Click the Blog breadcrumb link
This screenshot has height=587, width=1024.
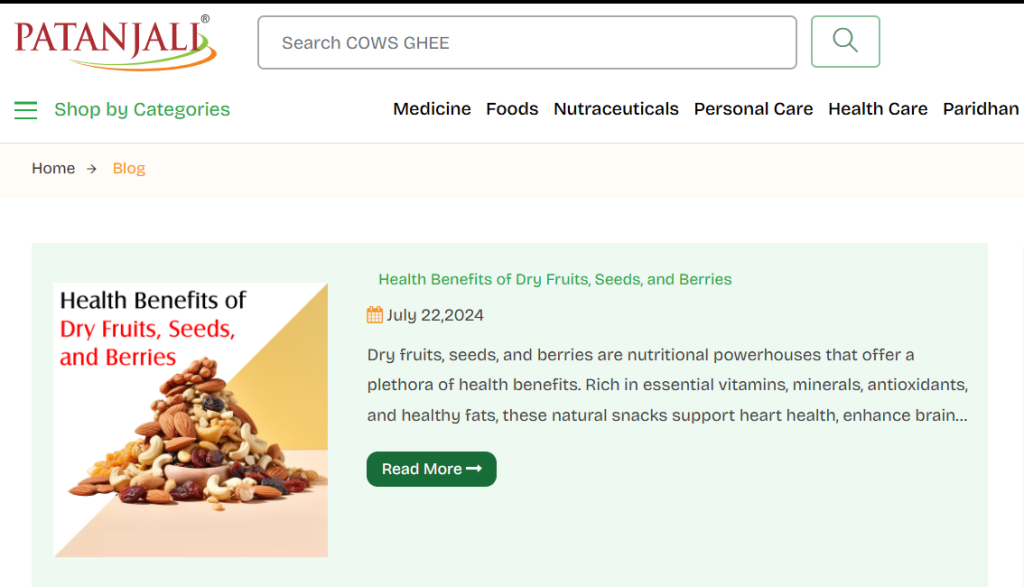[129, 168]
